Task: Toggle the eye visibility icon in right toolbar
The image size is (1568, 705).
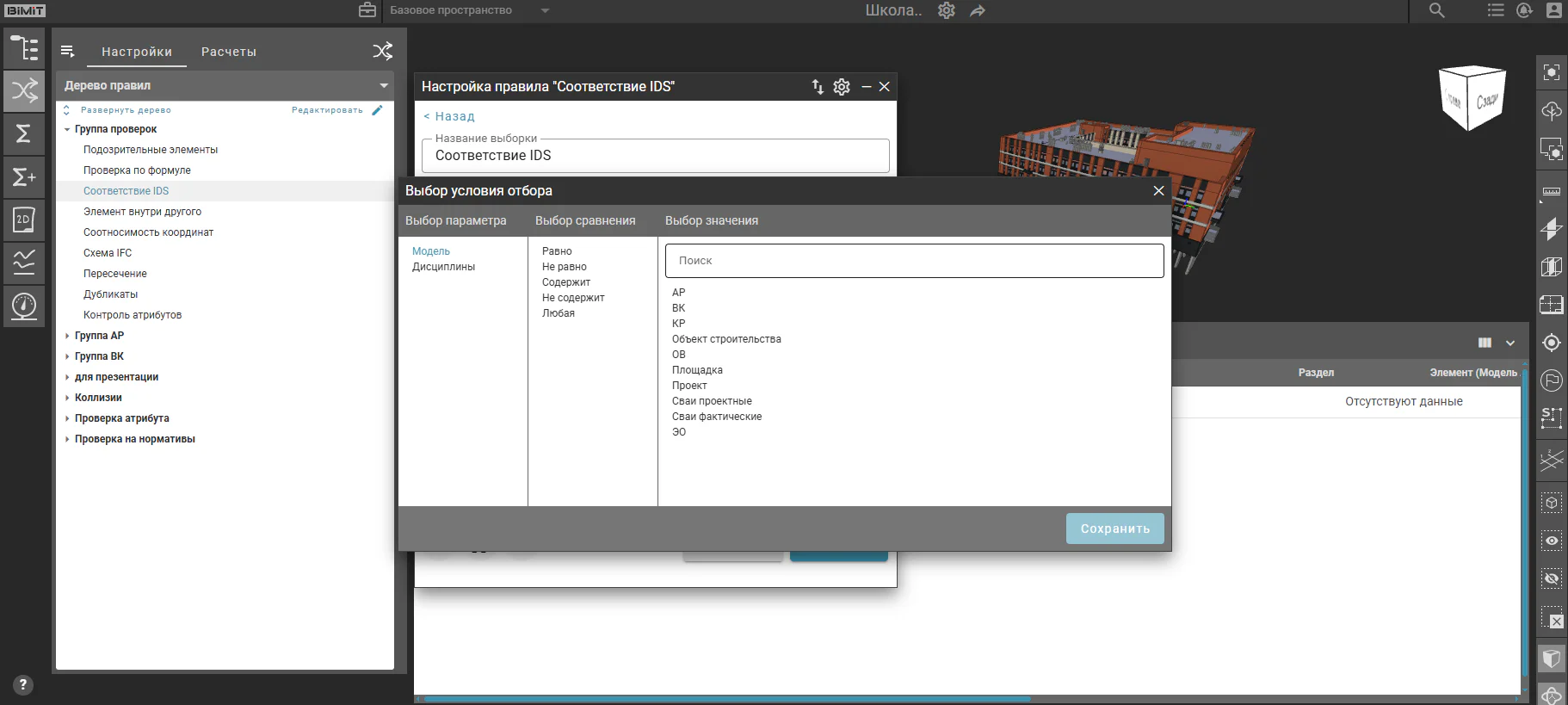Action: click(1552, 541)
